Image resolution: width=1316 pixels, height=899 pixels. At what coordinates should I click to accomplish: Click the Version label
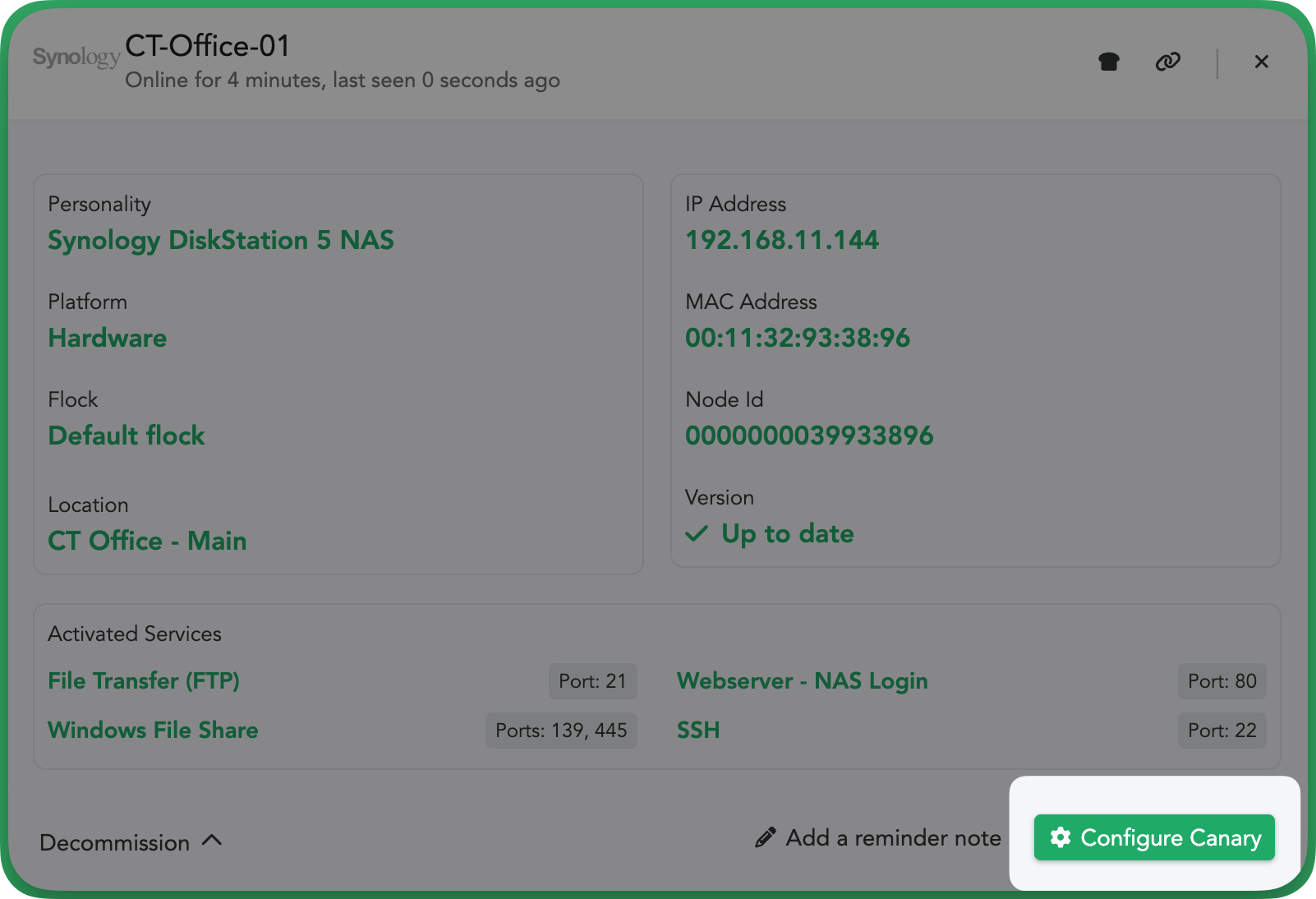point(720,497)
